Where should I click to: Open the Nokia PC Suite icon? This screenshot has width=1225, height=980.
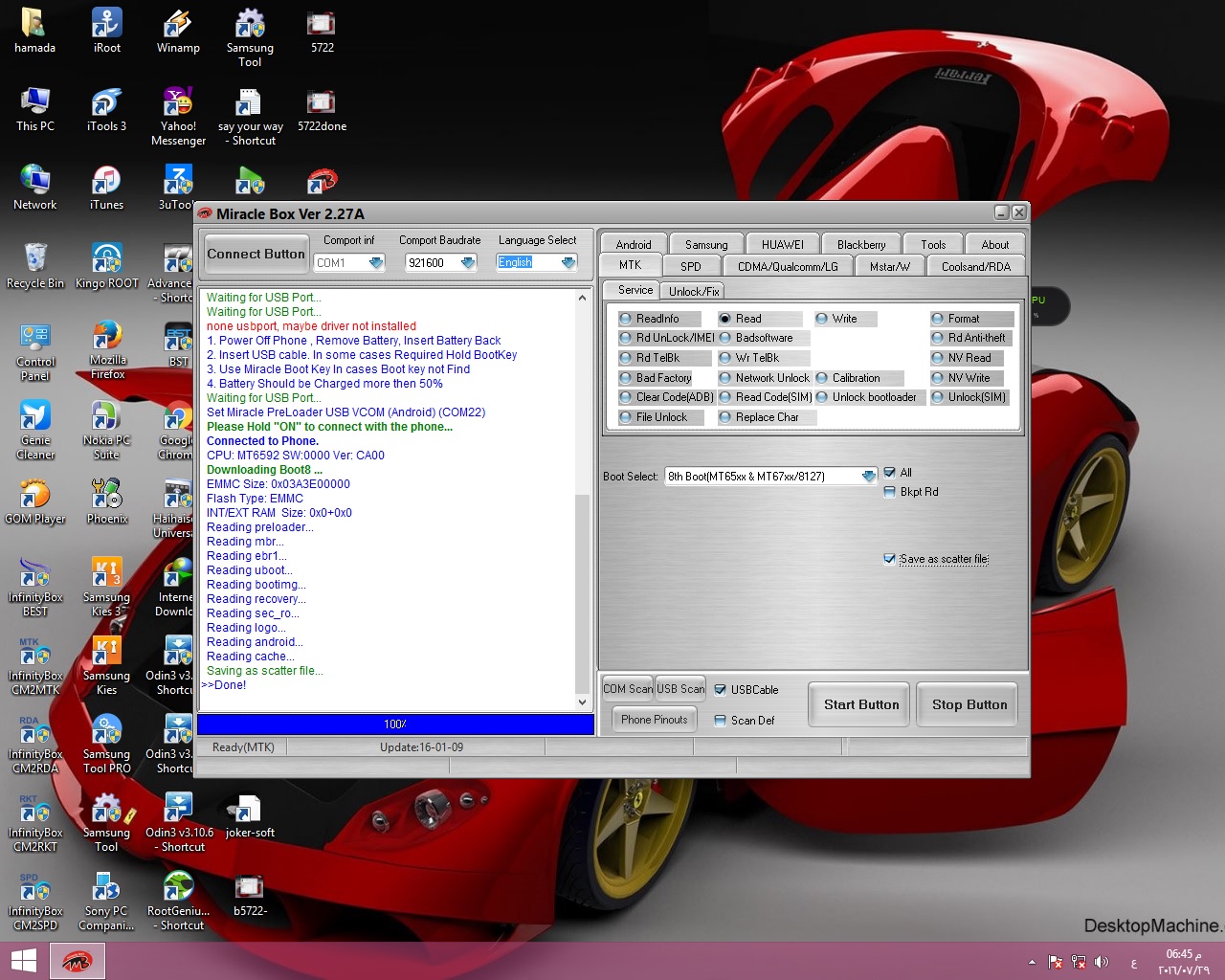(106, 430)
